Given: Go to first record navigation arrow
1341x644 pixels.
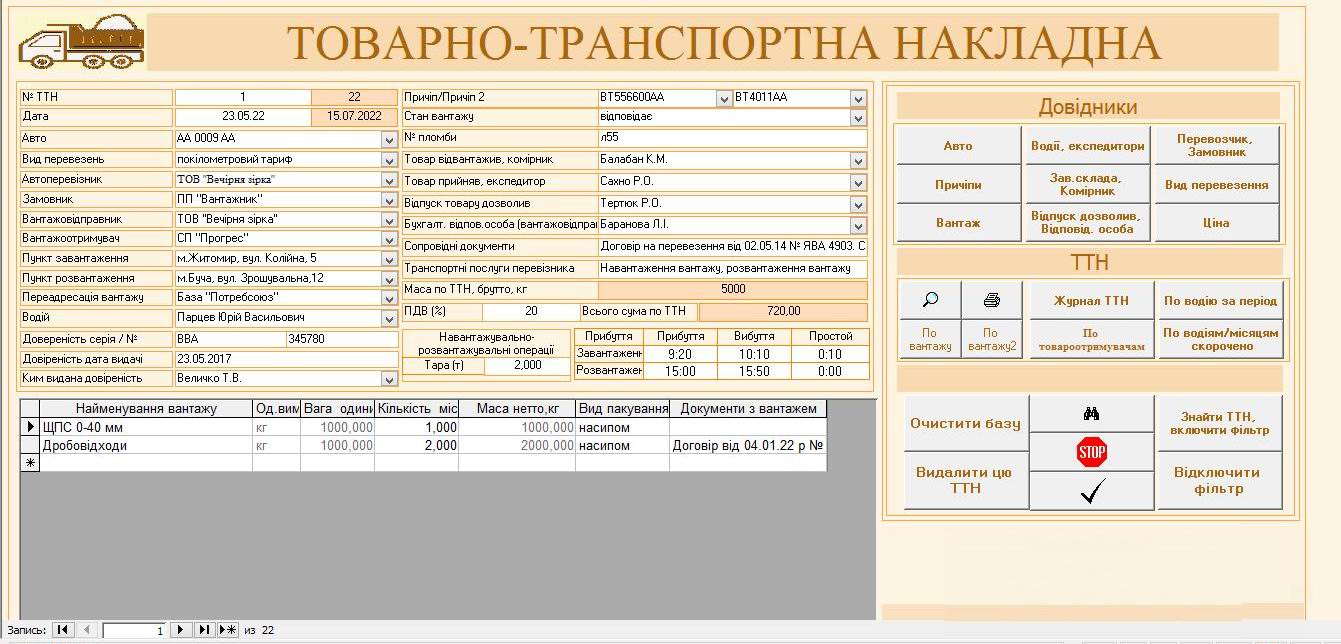Looking at the screenshot, I should point(62,630).
